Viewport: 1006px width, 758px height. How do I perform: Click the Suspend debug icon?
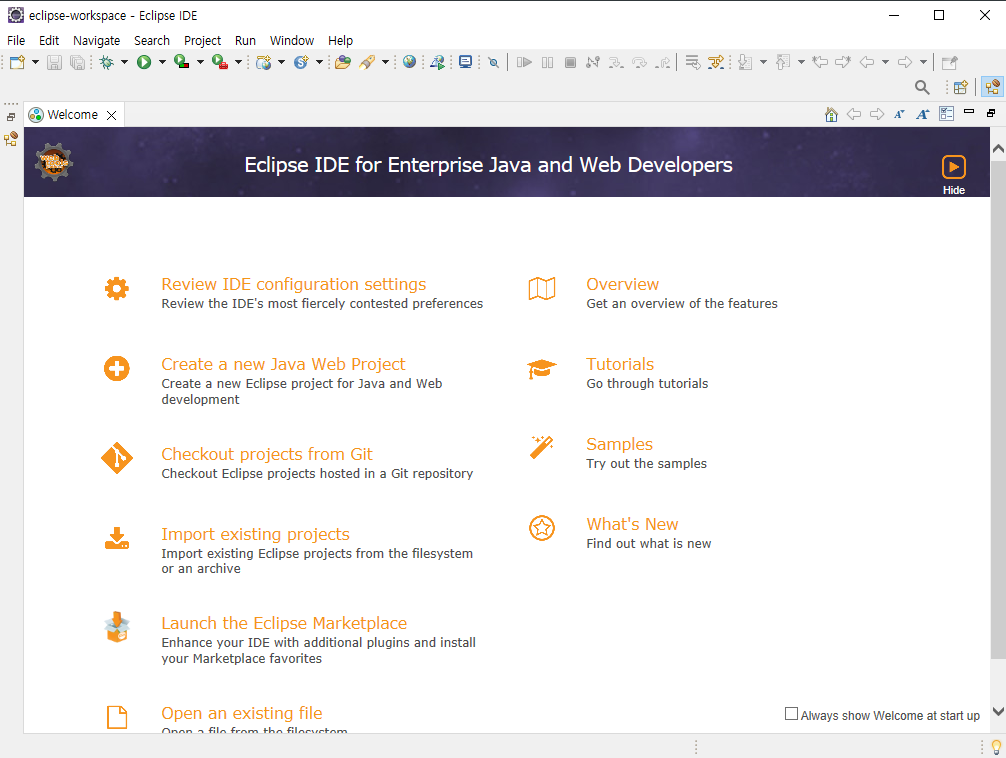click(x=547, y=62)
